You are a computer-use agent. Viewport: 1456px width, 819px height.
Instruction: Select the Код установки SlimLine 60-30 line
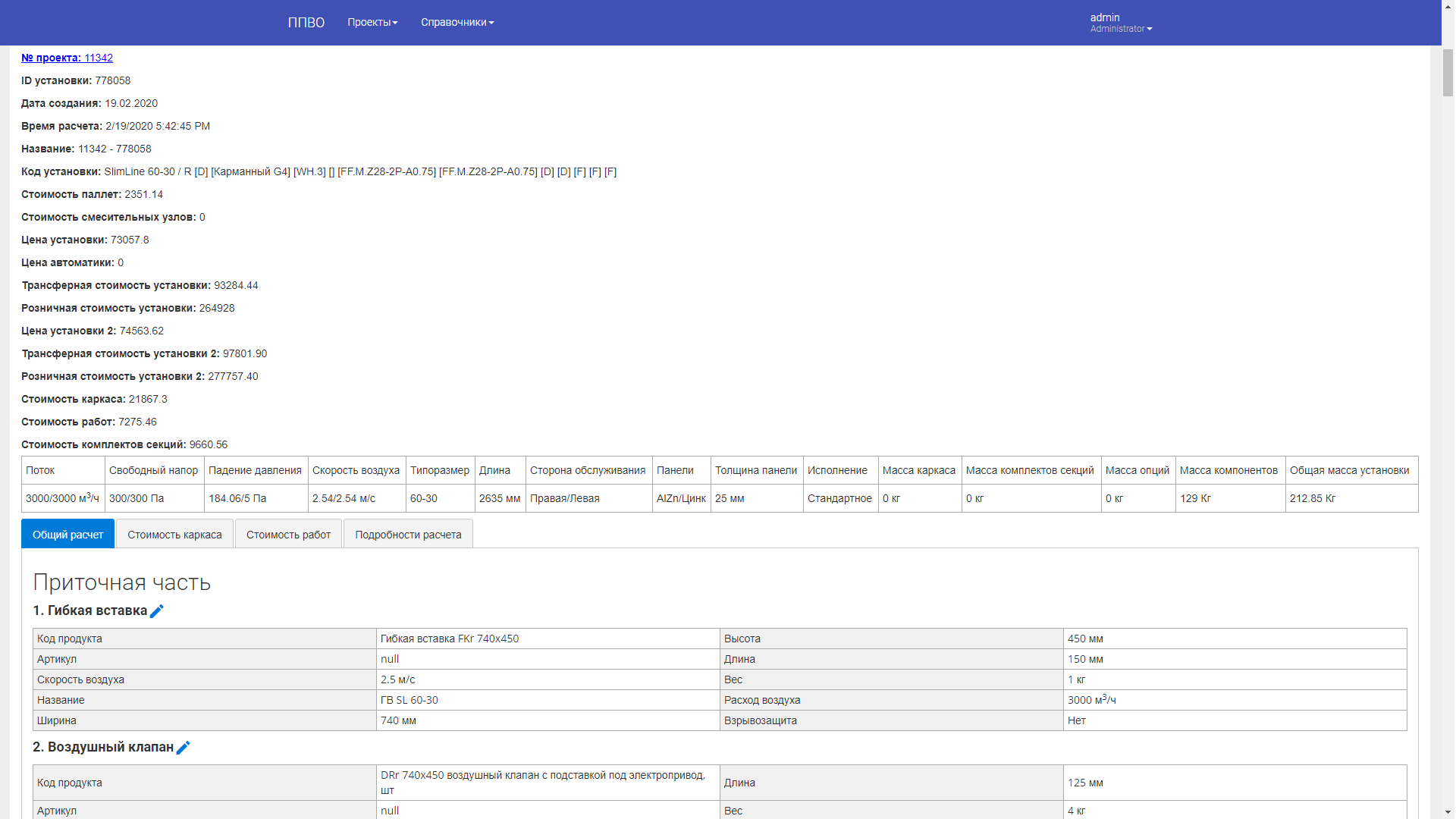[x=318, y=171]
